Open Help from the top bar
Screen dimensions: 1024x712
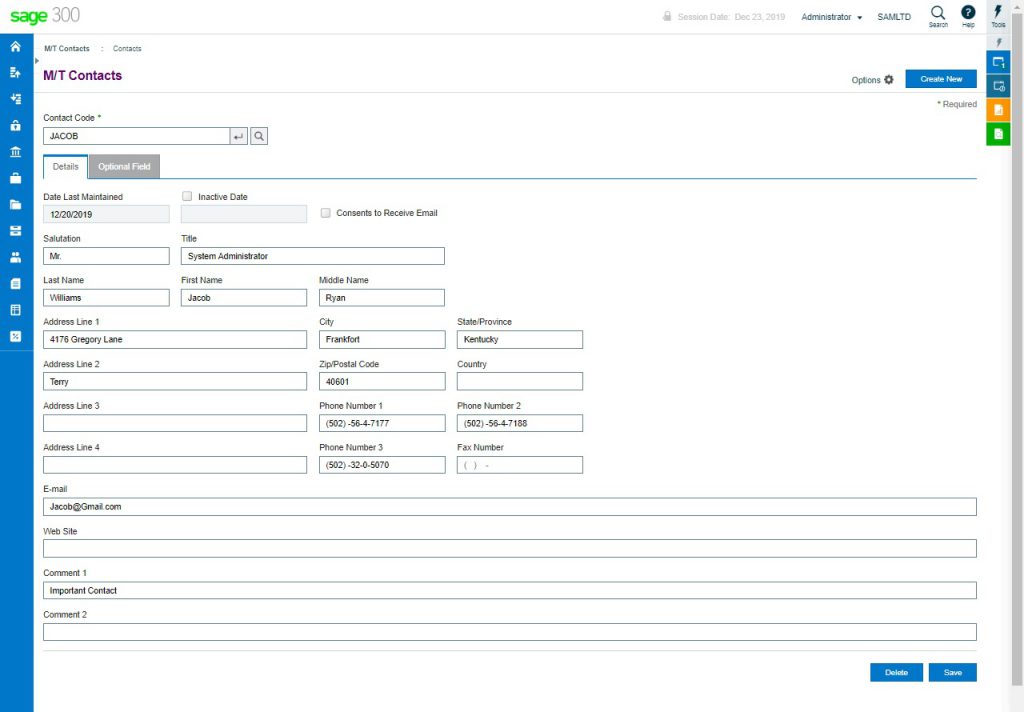pyautogui.click(x=968, y=15)
